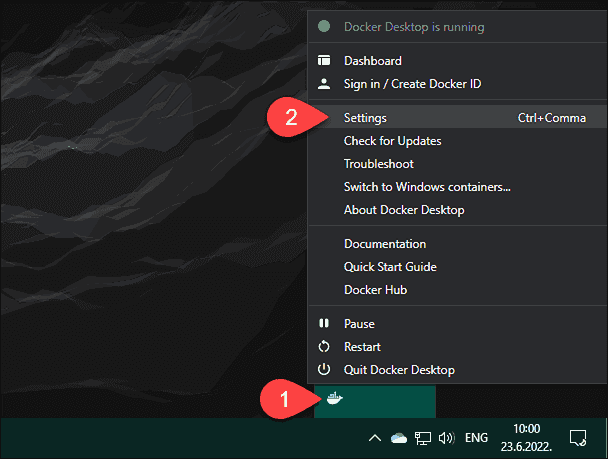This screenshot has height=459, width=608.
Task: Open Docker Hub menu entry
Action: [x=377, y=290]
